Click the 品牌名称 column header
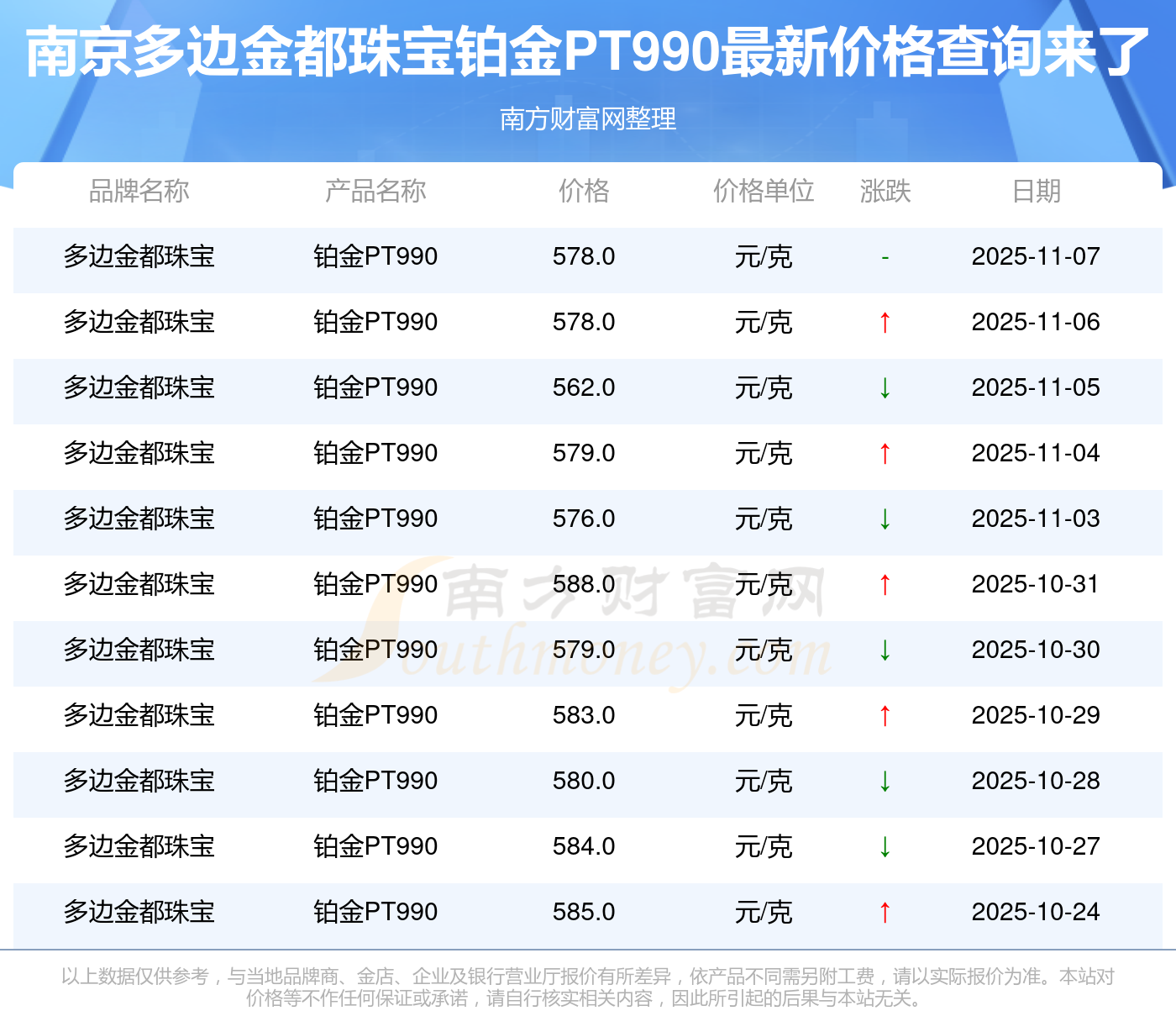Image resolution: width=1176 pixels, height=1011 pixels. click(139, 192)
